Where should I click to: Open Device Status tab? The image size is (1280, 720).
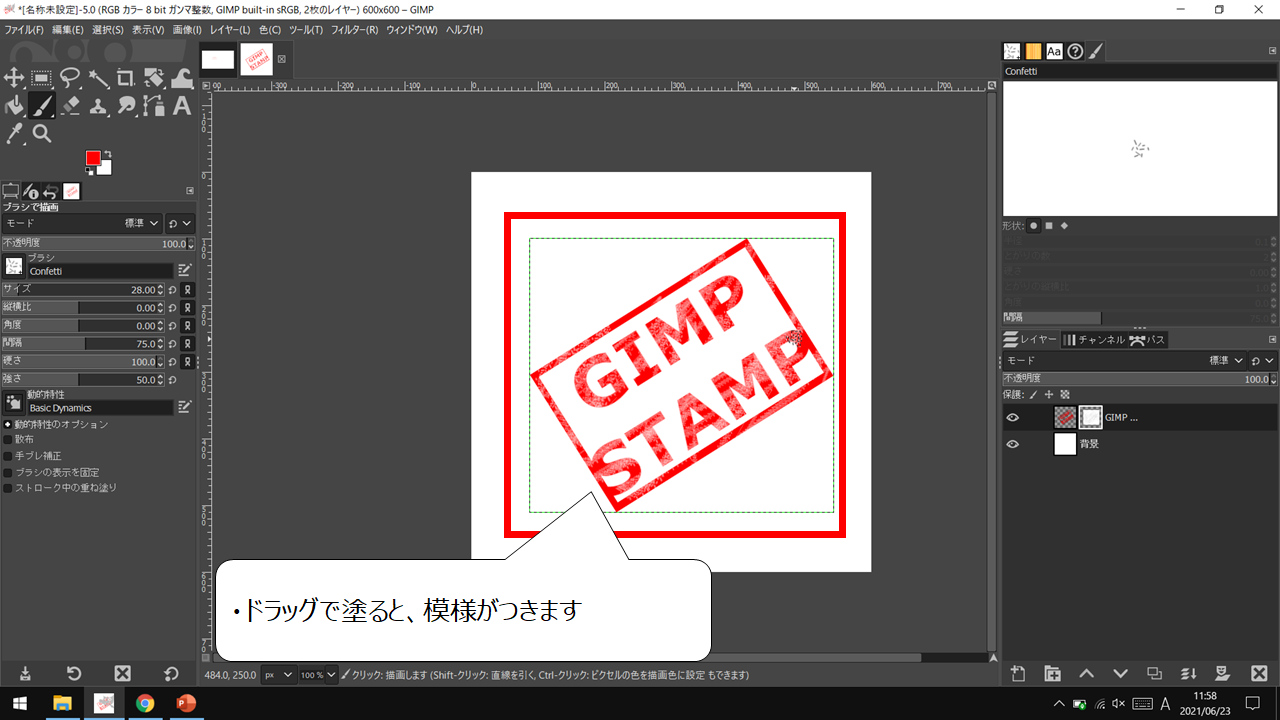pos(31,191)
